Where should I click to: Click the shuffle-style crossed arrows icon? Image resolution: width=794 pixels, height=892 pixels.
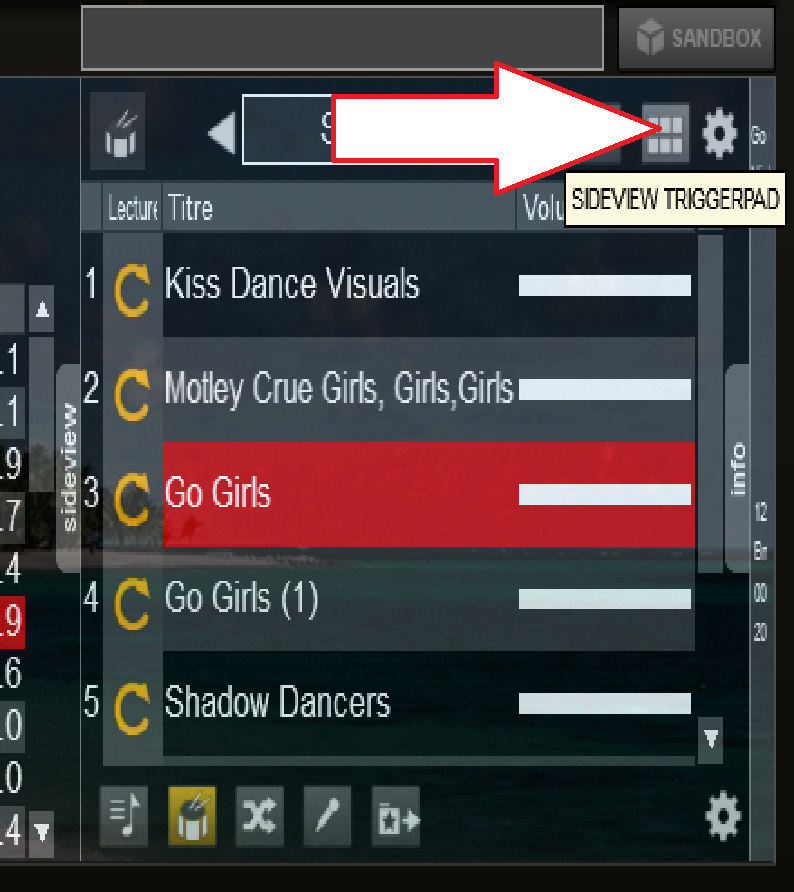(259, 816)
